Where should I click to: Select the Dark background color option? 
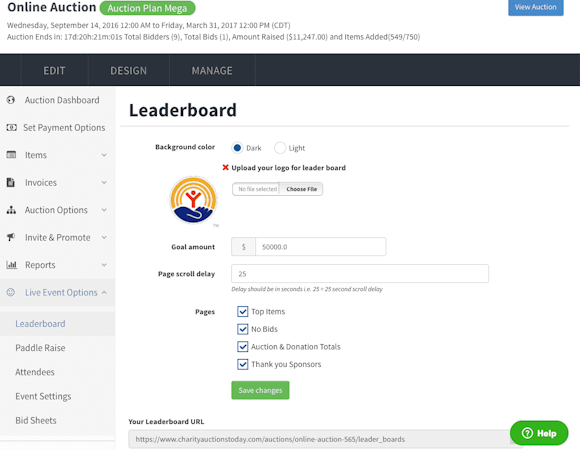237,148
